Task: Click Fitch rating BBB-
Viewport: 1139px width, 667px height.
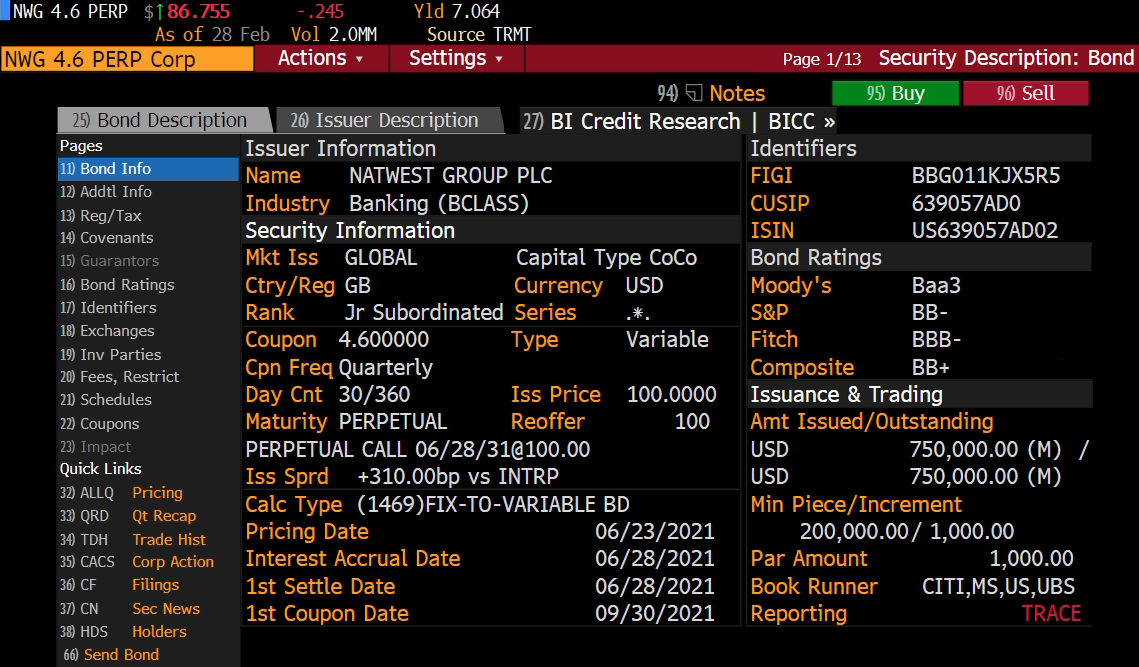Action: tap(936, 340)
